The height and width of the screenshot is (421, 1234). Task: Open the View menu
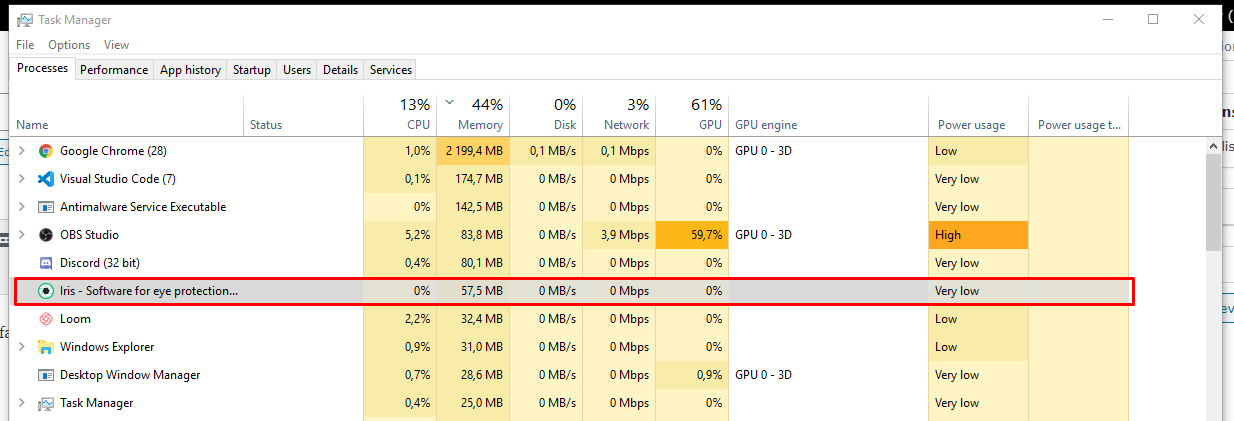click(x=116, y=45)
